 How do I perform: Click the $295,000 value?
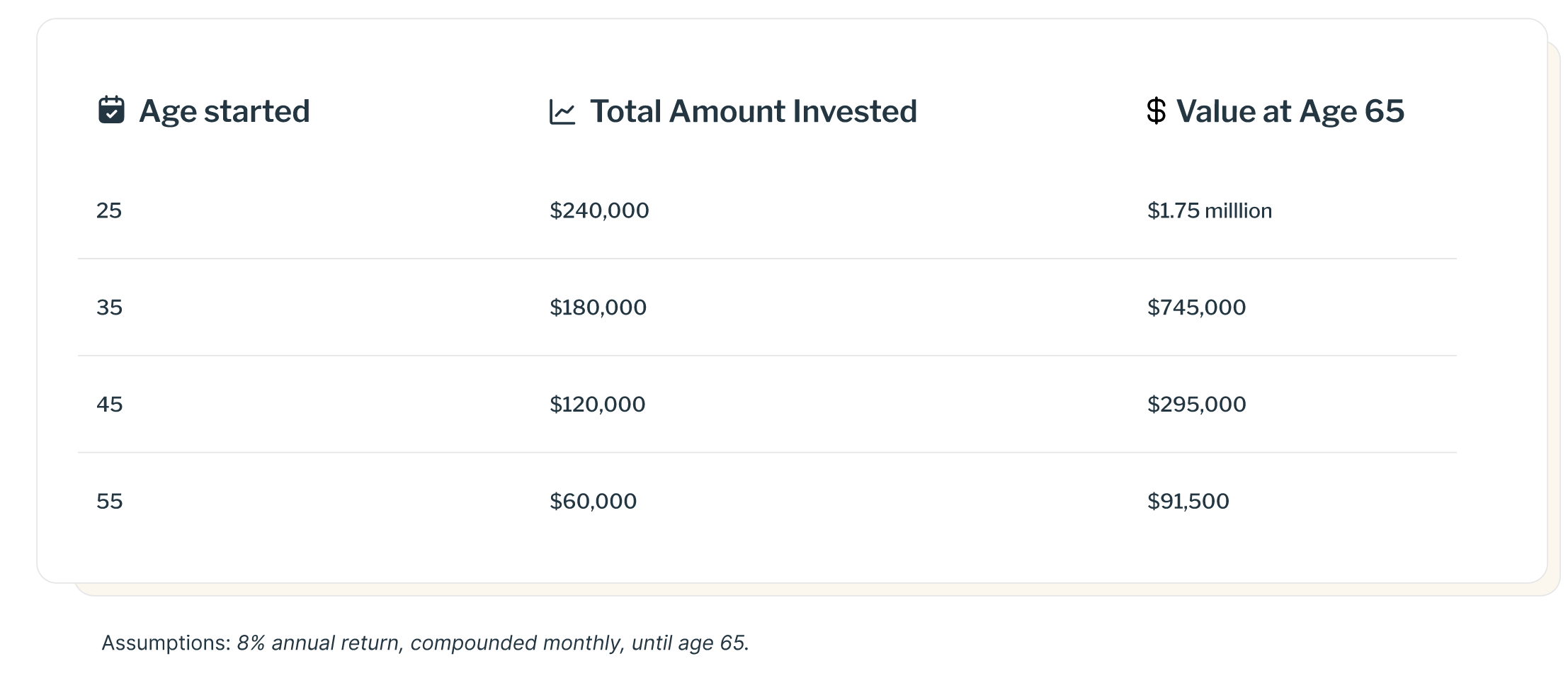click(x=1196, y=405)
